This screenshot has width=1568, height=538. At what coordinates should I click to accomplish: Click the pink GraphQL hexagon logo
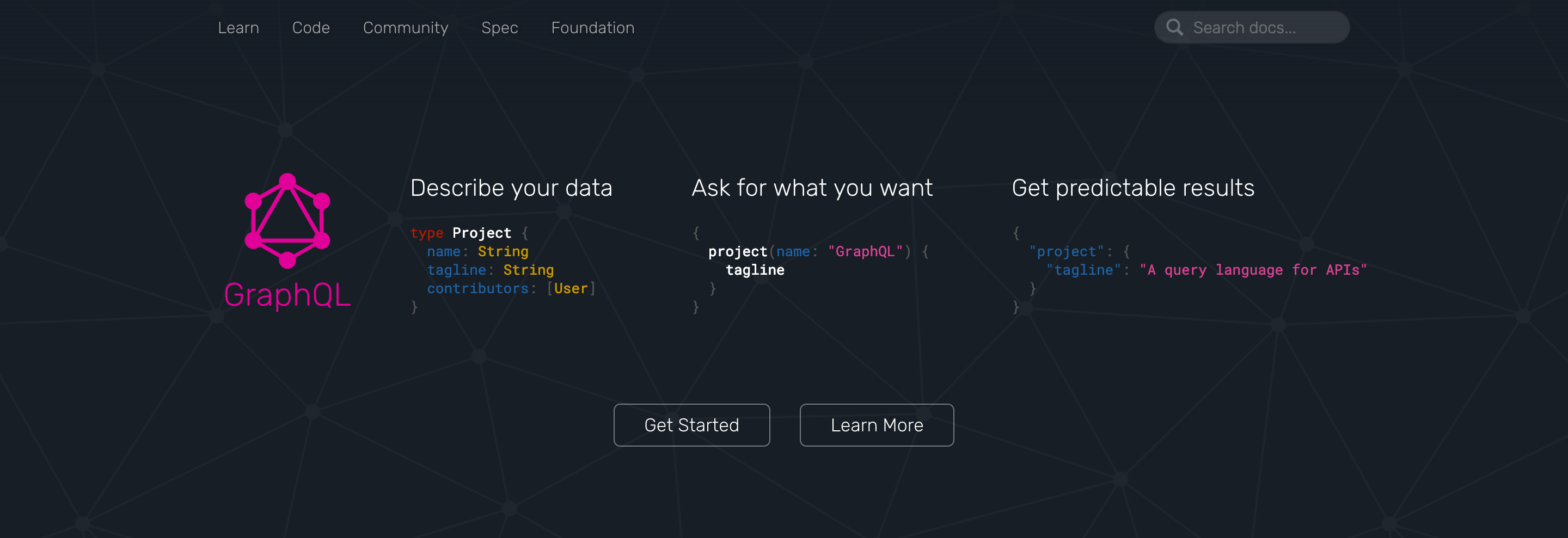[287, 220]
